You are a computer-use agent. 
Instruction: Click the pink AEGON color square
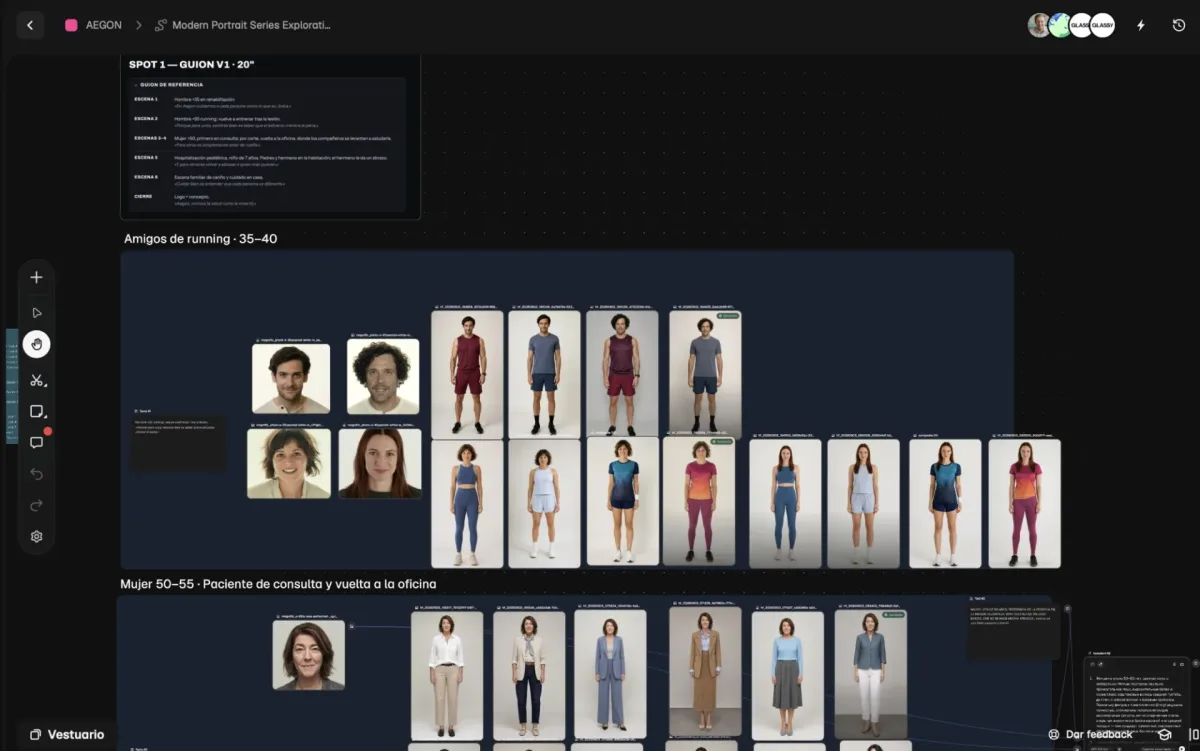pos(71,25)
